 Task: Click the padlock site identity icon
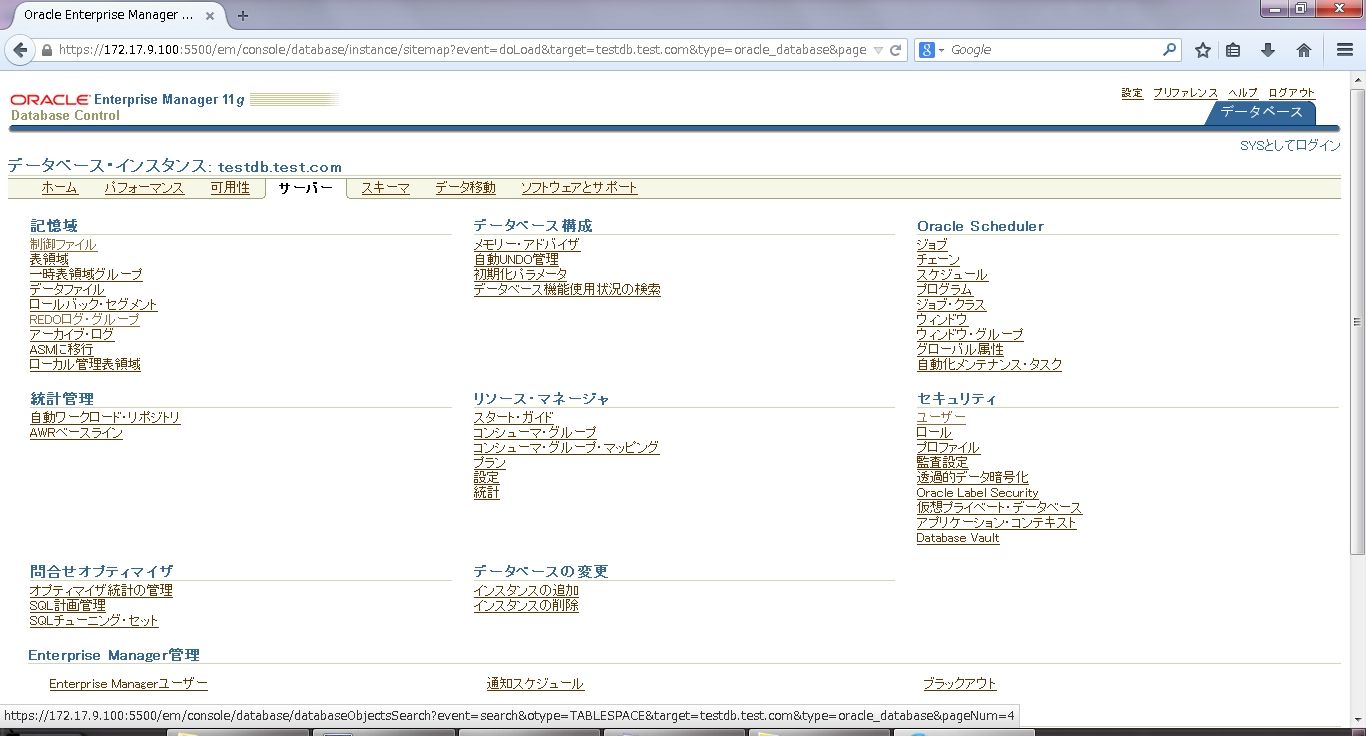pyautogui.click(x=46, y=50)
